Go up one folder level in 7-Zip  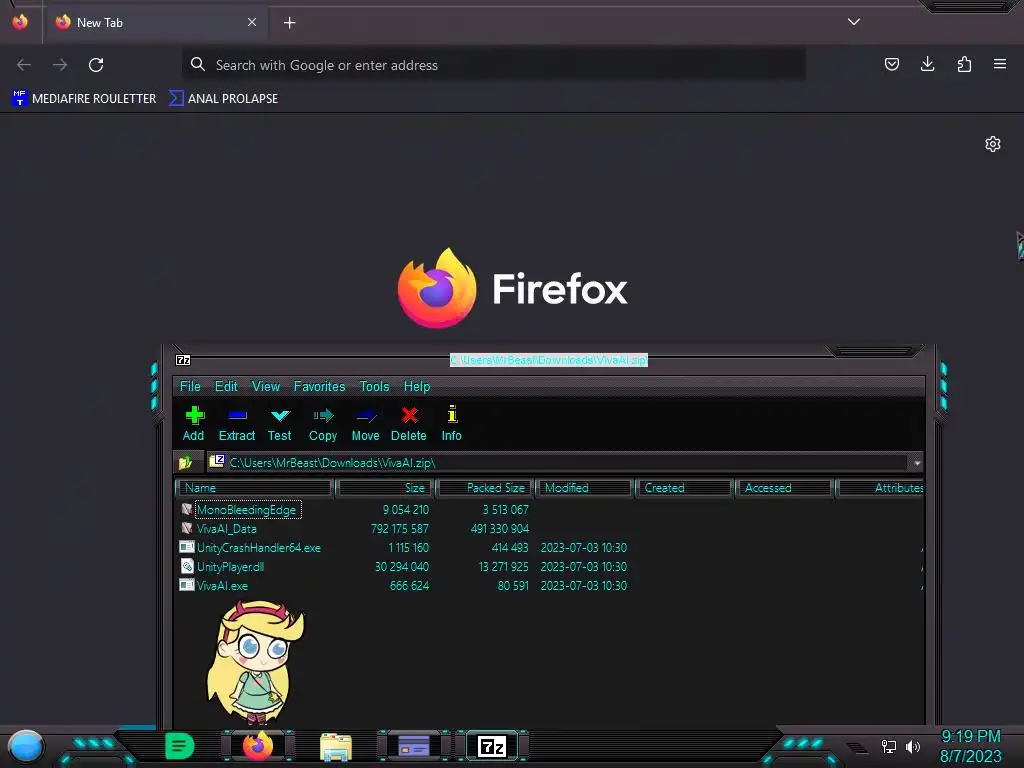(x=185, y=462)
